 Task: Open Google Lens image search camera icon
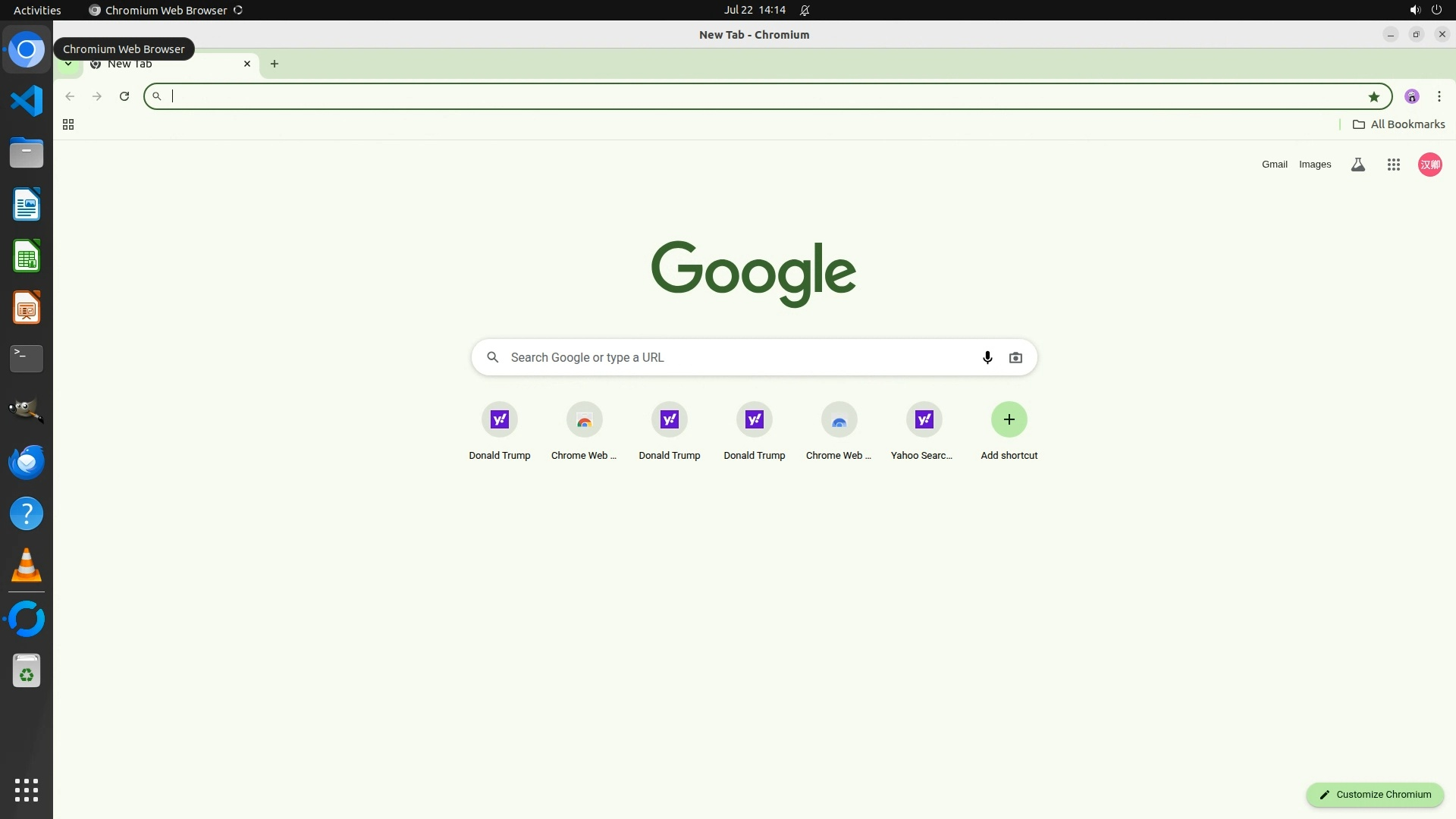coord(1015,357)
